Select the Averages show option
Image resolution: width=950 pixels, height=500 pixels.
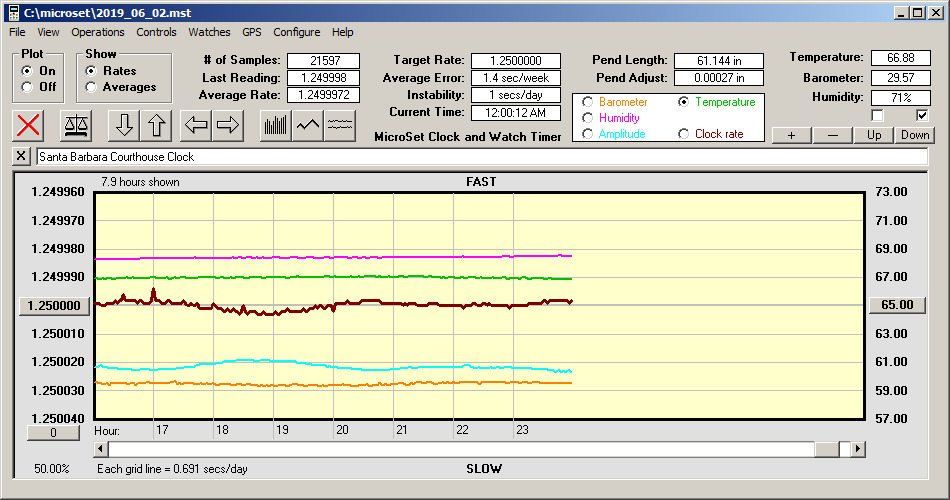tap(91, 87)
